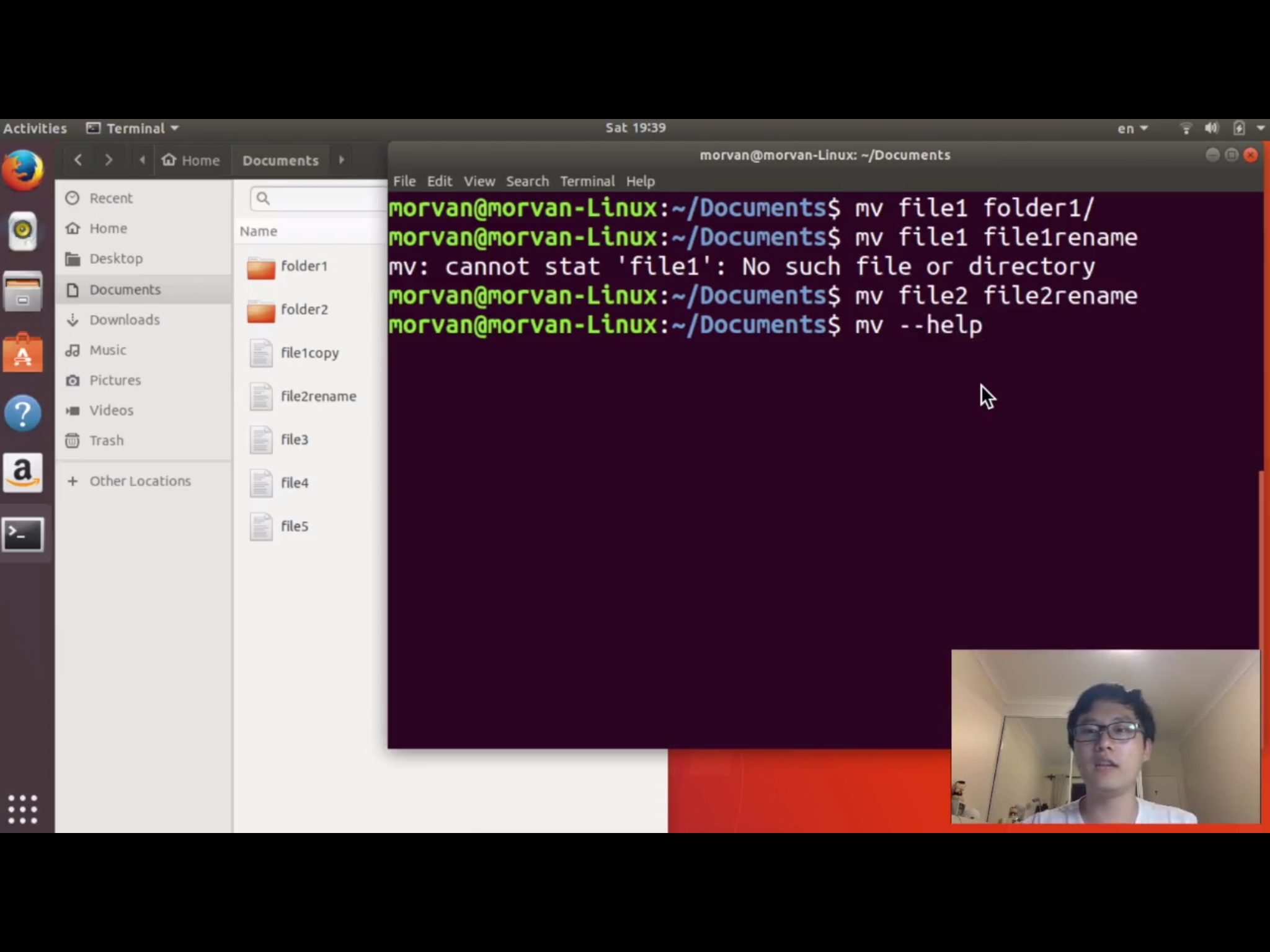Image resolution: width=1270 pixels, height=952 pixels.
Task: Open Other Locations in sidebar
Action: click(x=140, y=481)
